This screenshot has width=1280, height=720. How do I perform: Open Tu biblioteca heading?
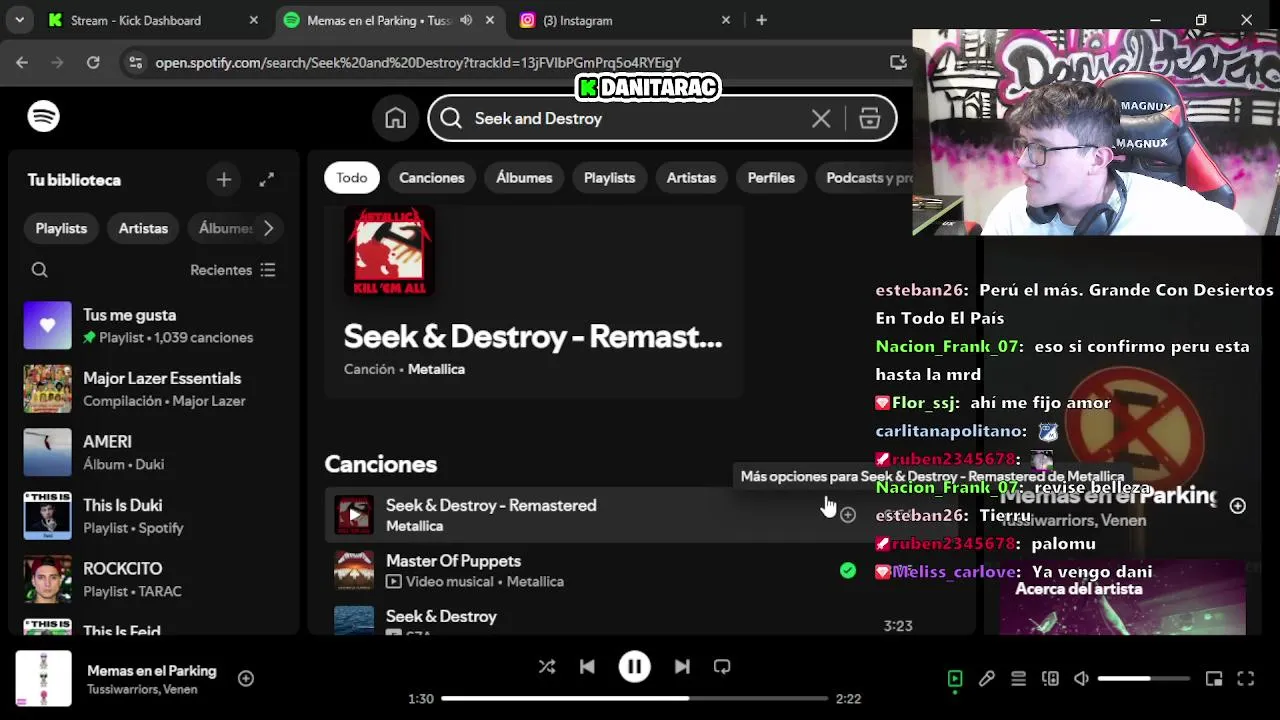pos(74,180)
